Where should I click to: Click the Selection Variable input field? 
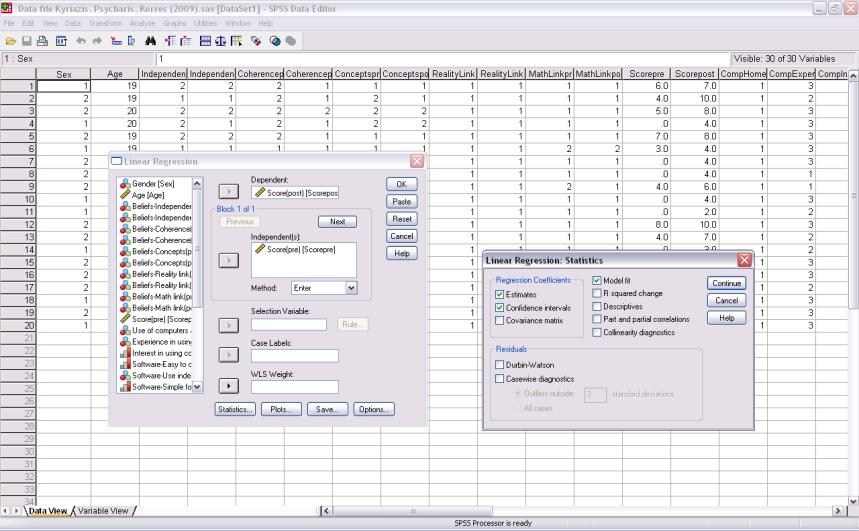coord(289,324)
